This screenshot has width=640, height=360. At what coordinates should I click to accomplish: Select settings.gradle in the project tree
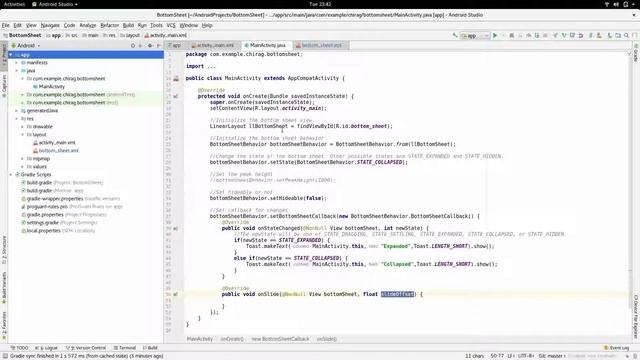click(59, 223)
